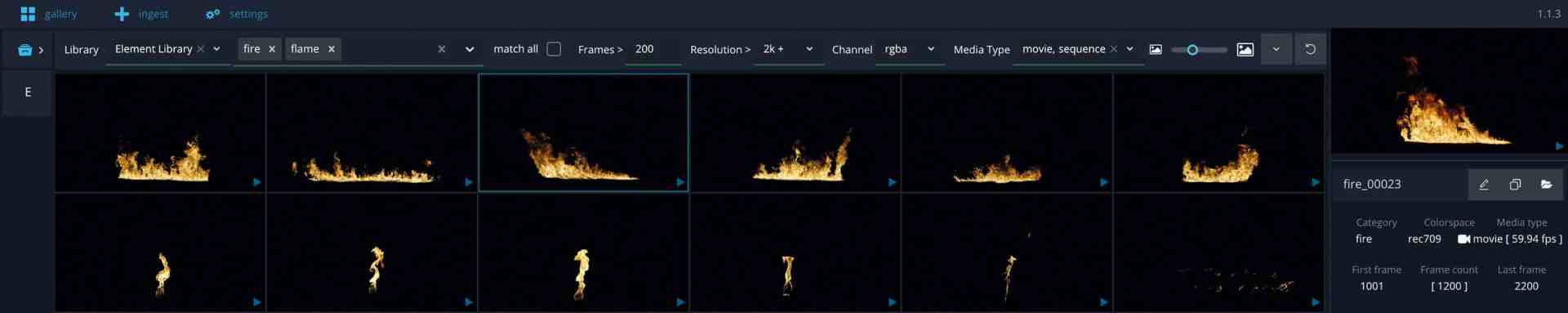Screen dimensions: 1568x313
Task: Expand the tag search dropdown
Action: pos(470,49)
